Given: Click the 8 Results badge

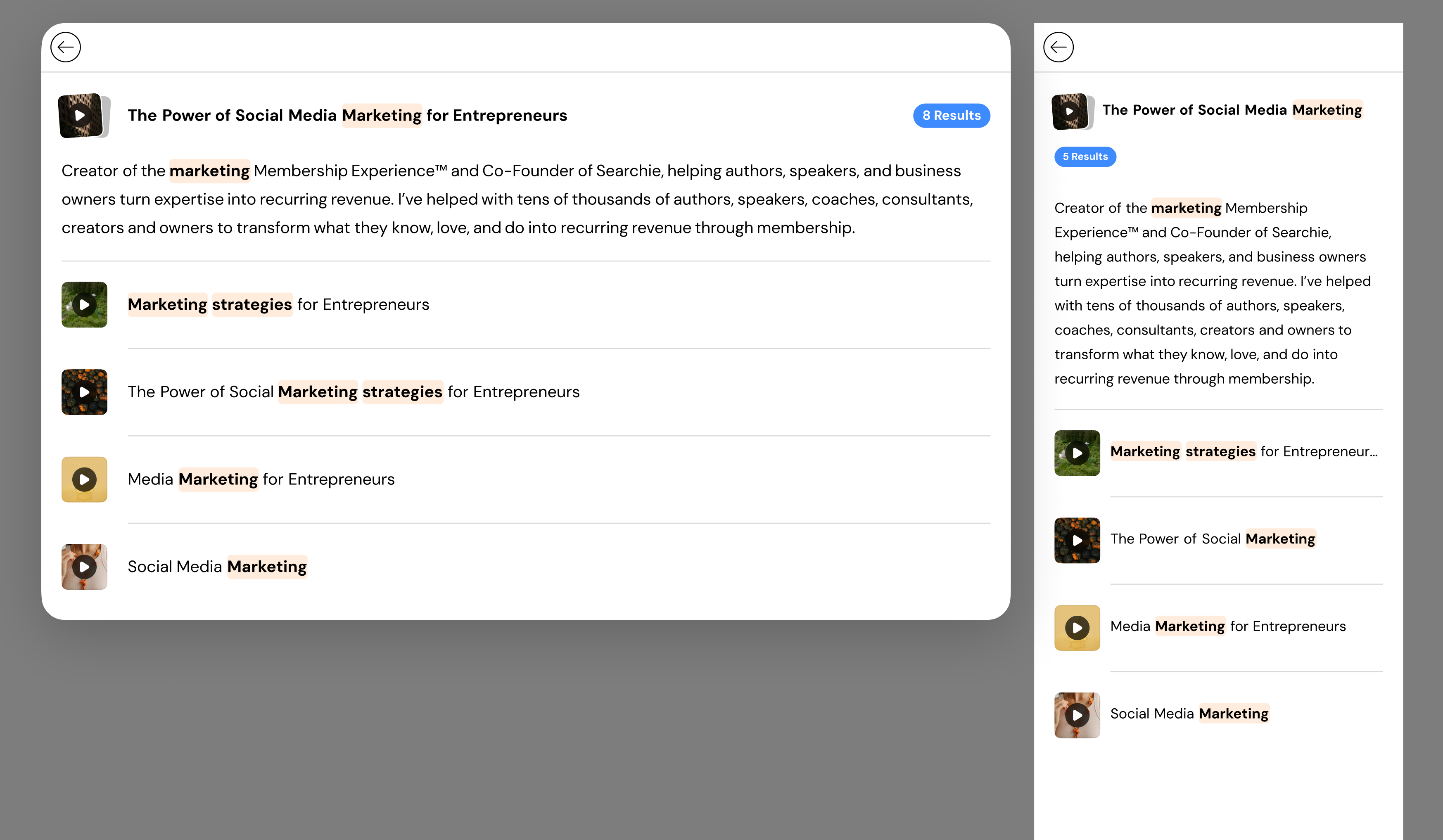Looking at the screenshot, I should (951, 116).
